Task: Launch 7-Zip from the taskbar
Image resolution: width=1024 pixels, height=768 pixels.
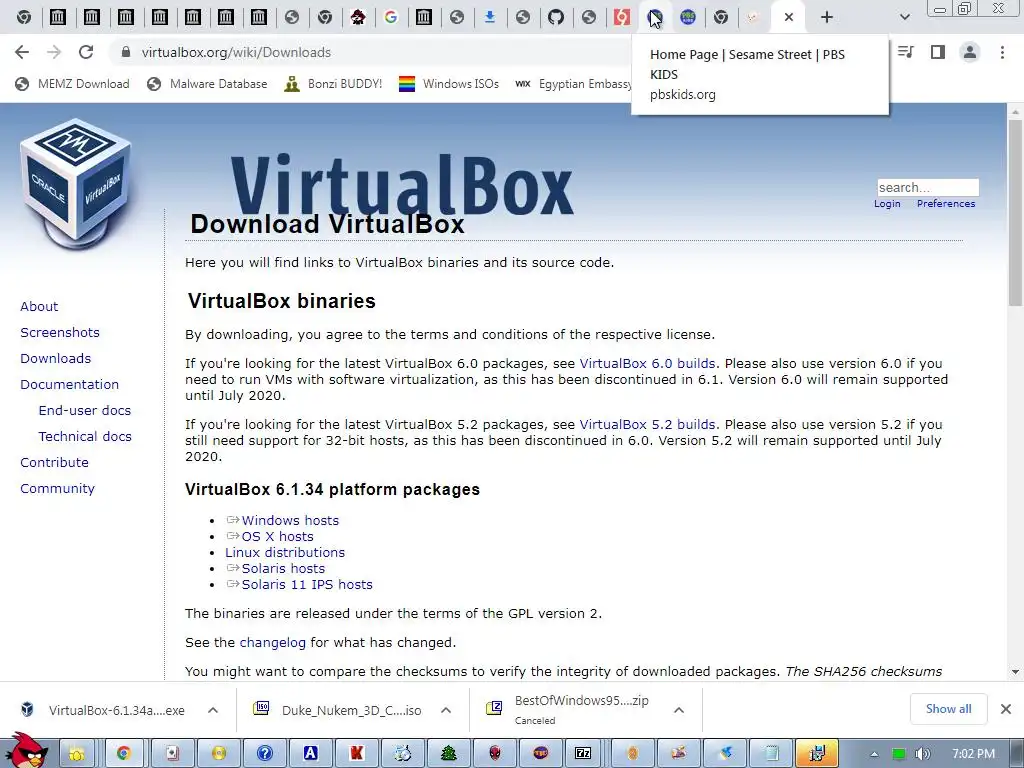Action: pyautogui.click(x=583, y=754)
